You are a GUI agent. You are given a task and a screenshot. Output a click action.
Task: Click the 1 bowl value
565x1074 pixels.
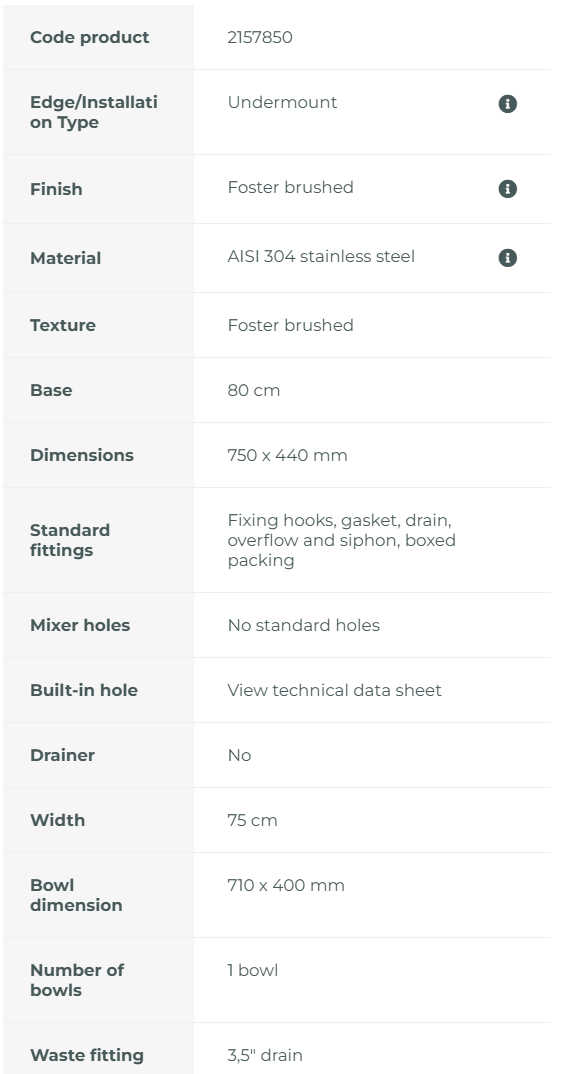pos(253,971)
